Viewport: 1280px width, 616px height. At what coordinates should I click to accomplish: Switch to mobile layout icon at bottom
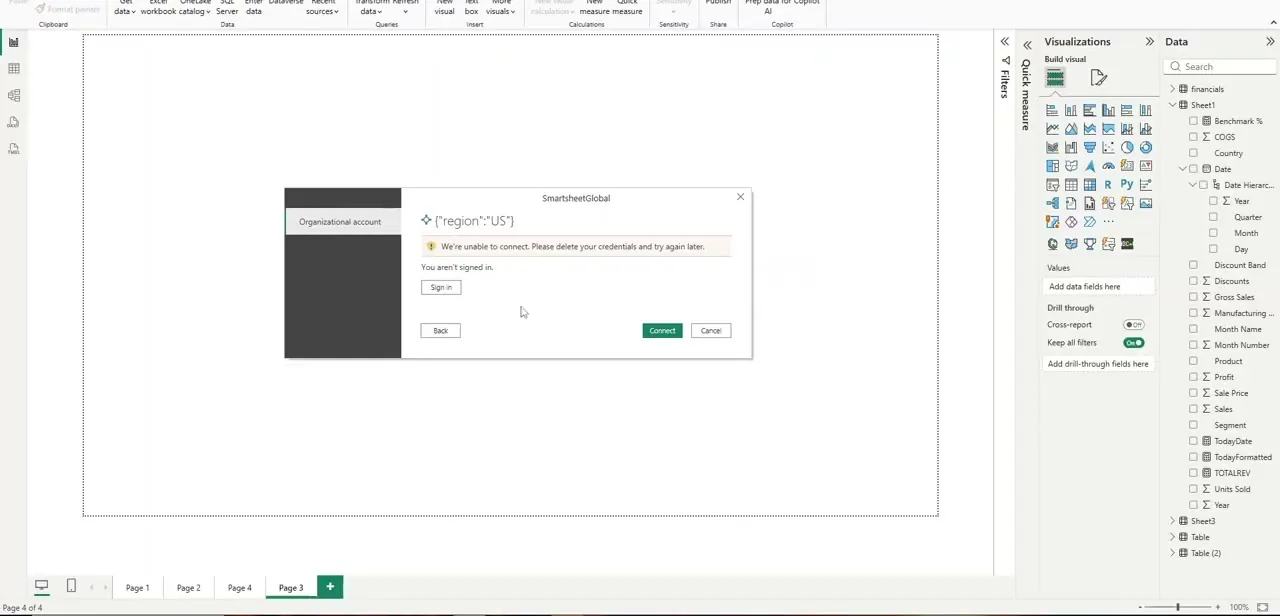click(x=71, y=586)
